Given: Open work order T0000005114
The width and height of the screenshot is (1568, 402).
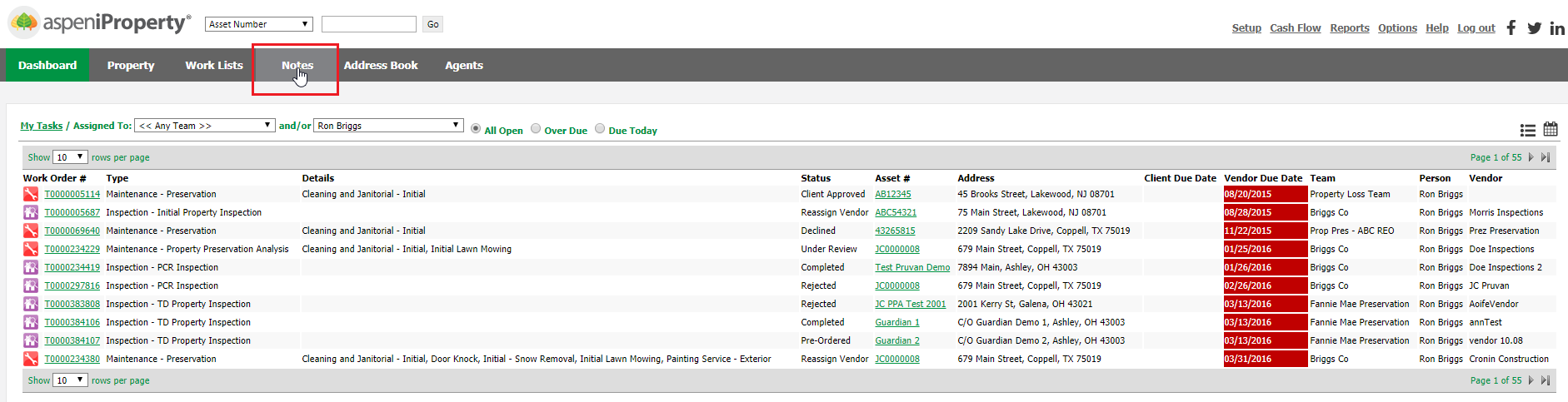Looking at the screenshot, I should click(72, 194).
